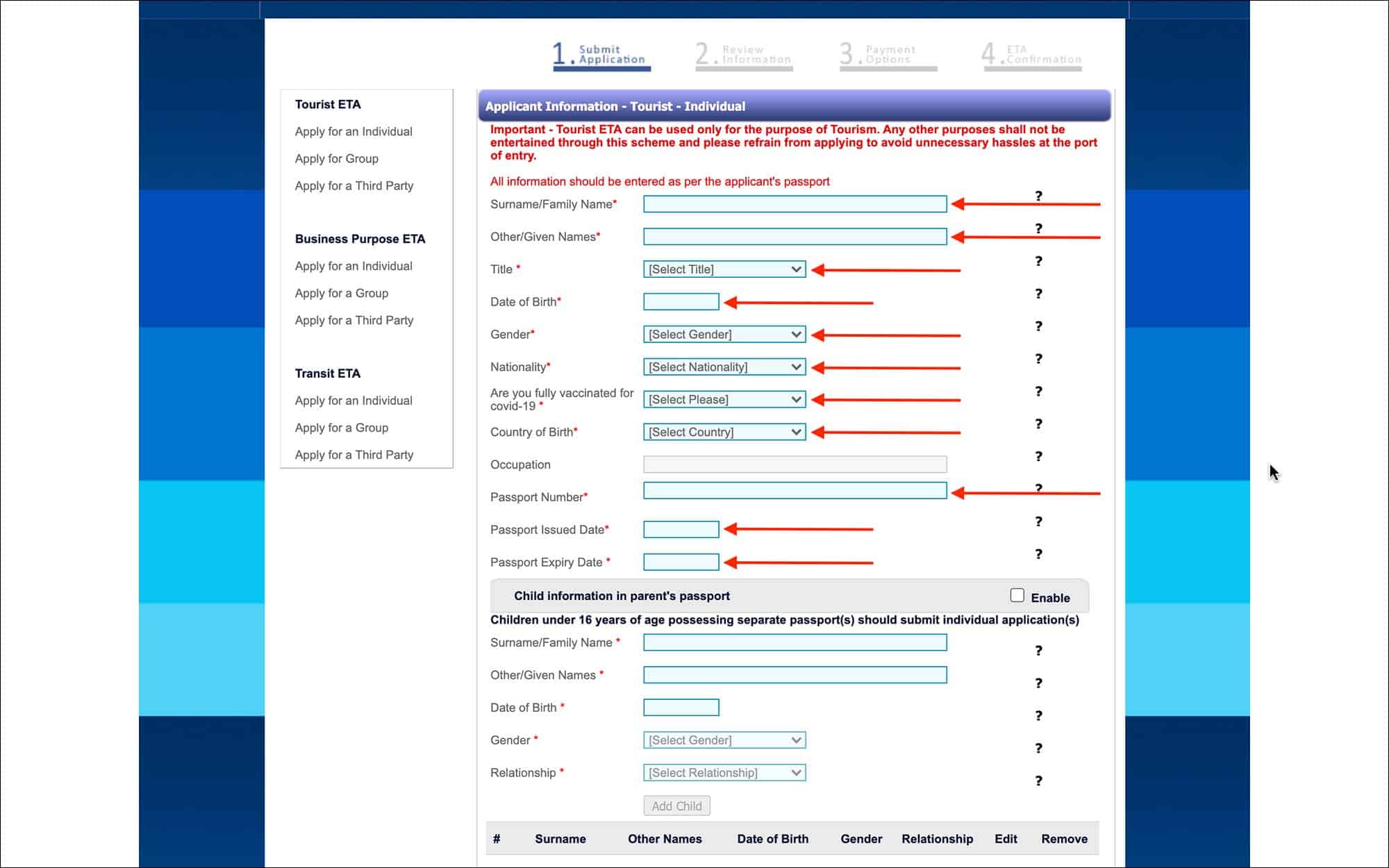Focus the applicant Other/Given Names input
The width and height of the screenshot is (1389, 868).
795,237
